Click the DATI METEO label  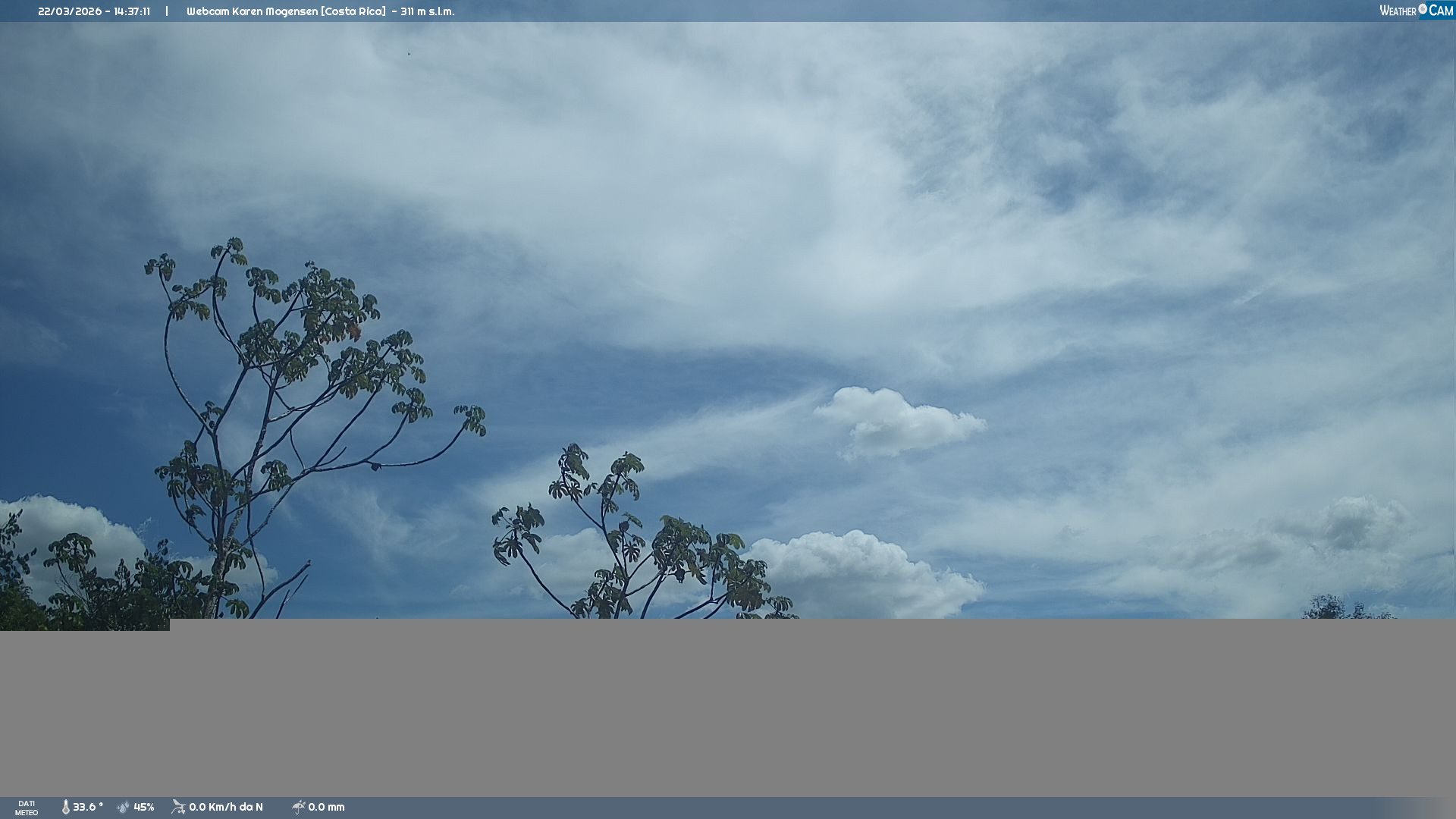coord(27,808)
